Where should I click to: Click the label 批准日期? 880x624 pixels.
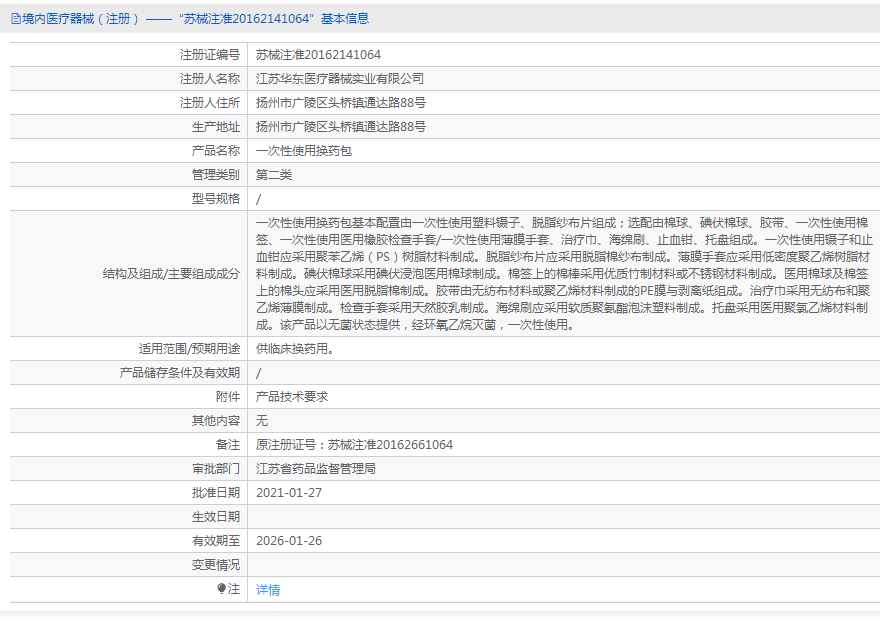click(x=216, y=493)
